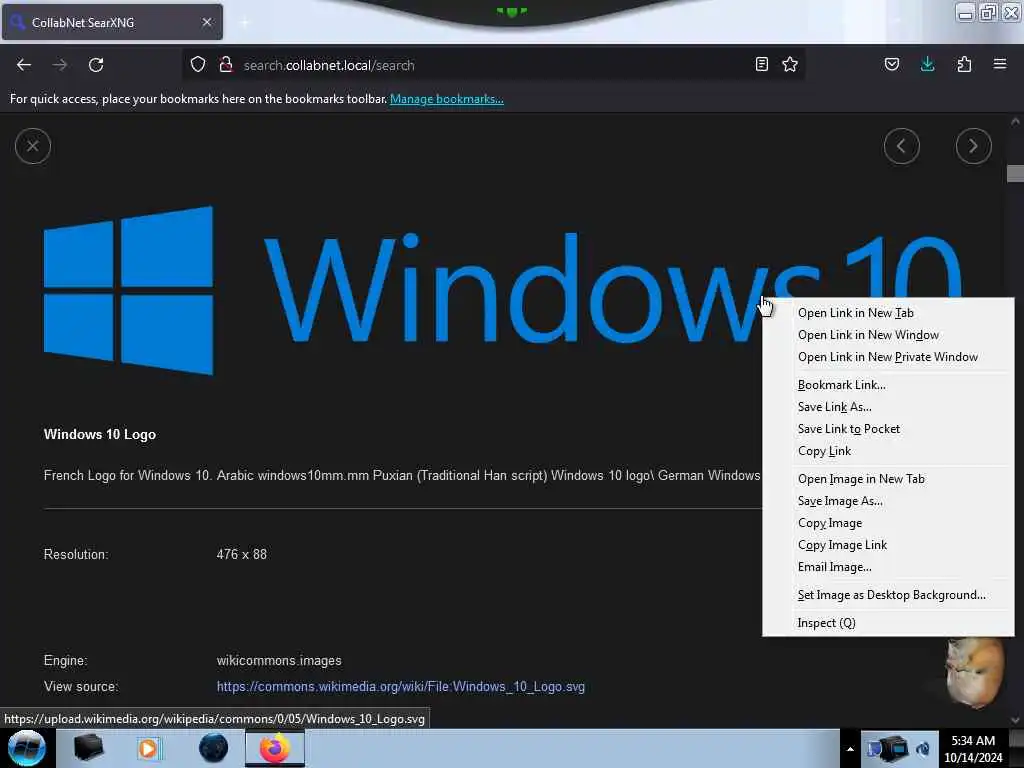Go back using the browser back arrow

point(24,65)
